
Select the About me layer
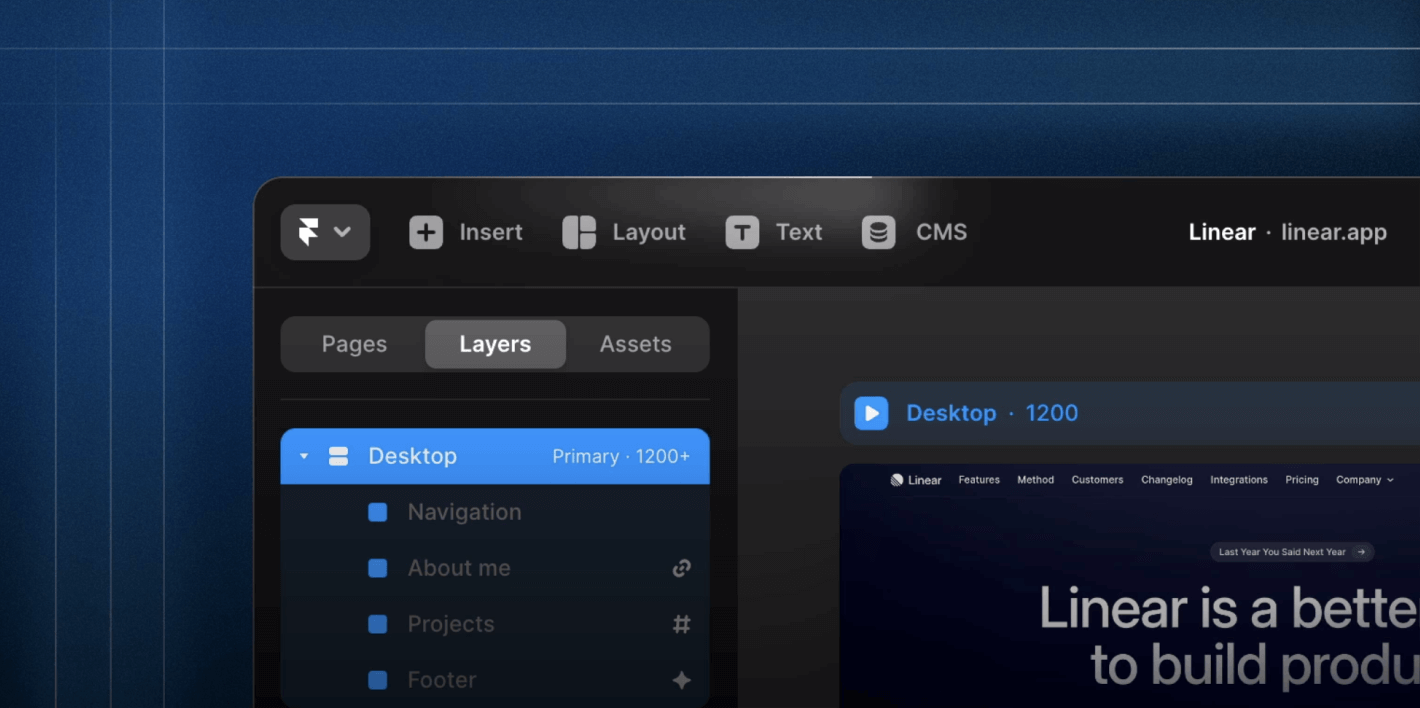tap(495, 568)
